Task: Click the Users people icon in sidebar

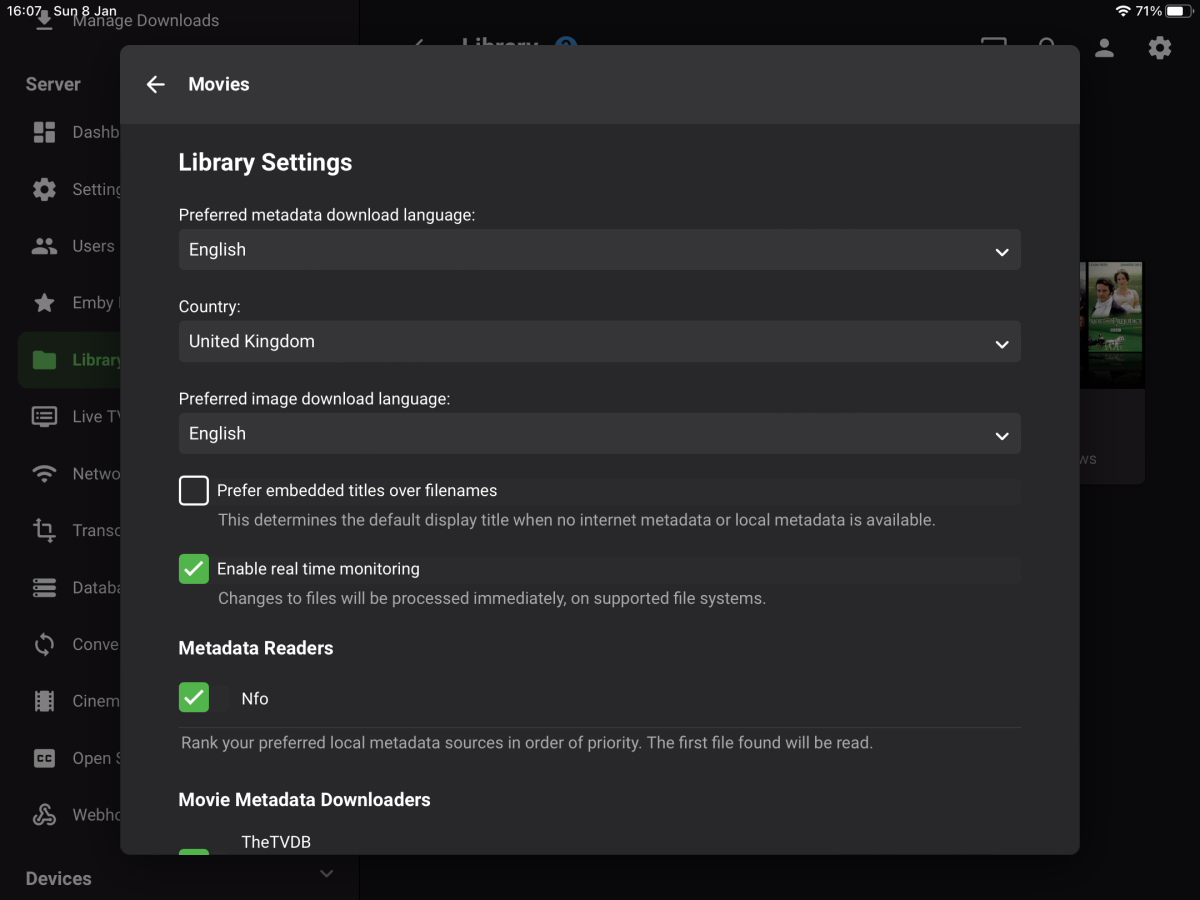Action: pos(45,246)
